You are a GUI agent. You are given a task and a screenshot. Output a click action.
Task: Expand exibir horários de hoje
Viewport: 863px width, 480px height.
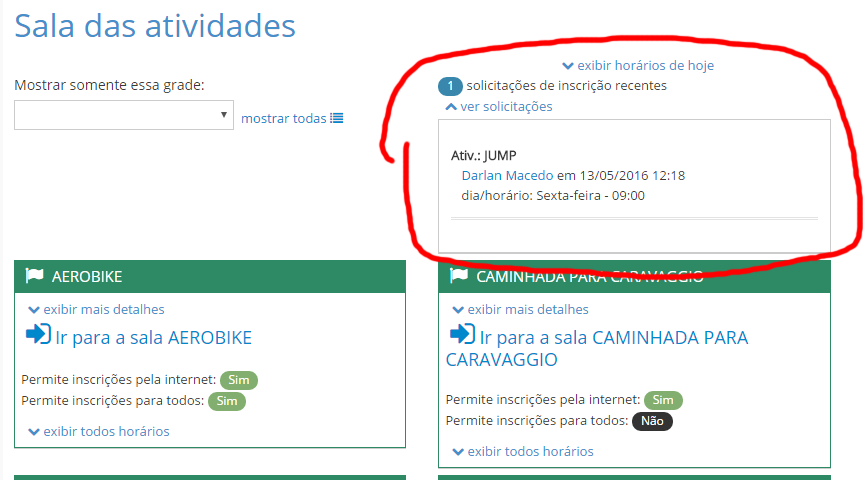point(637,65)
